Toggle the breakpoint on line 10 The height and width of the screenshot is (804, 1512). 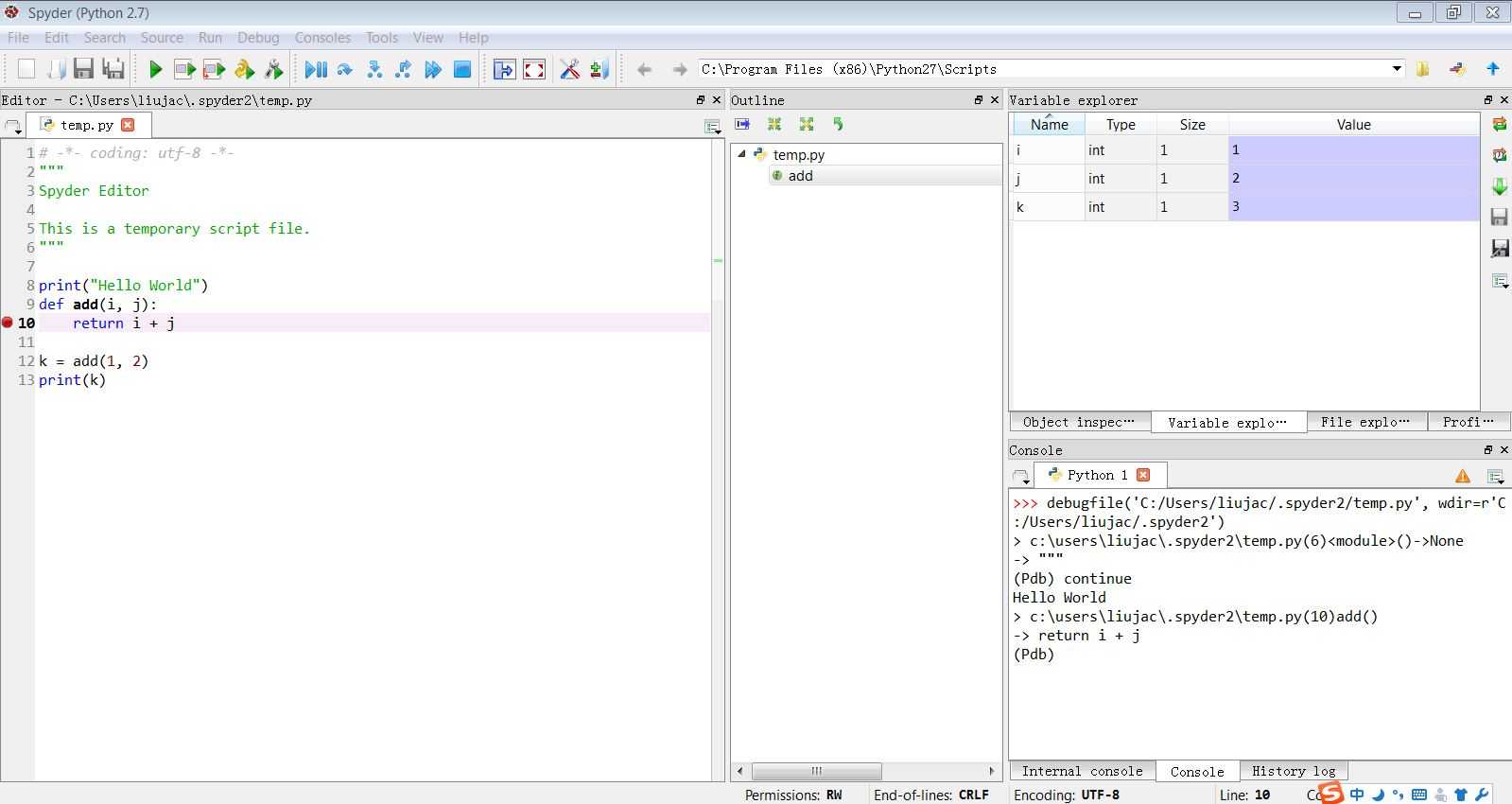(8, 323)
